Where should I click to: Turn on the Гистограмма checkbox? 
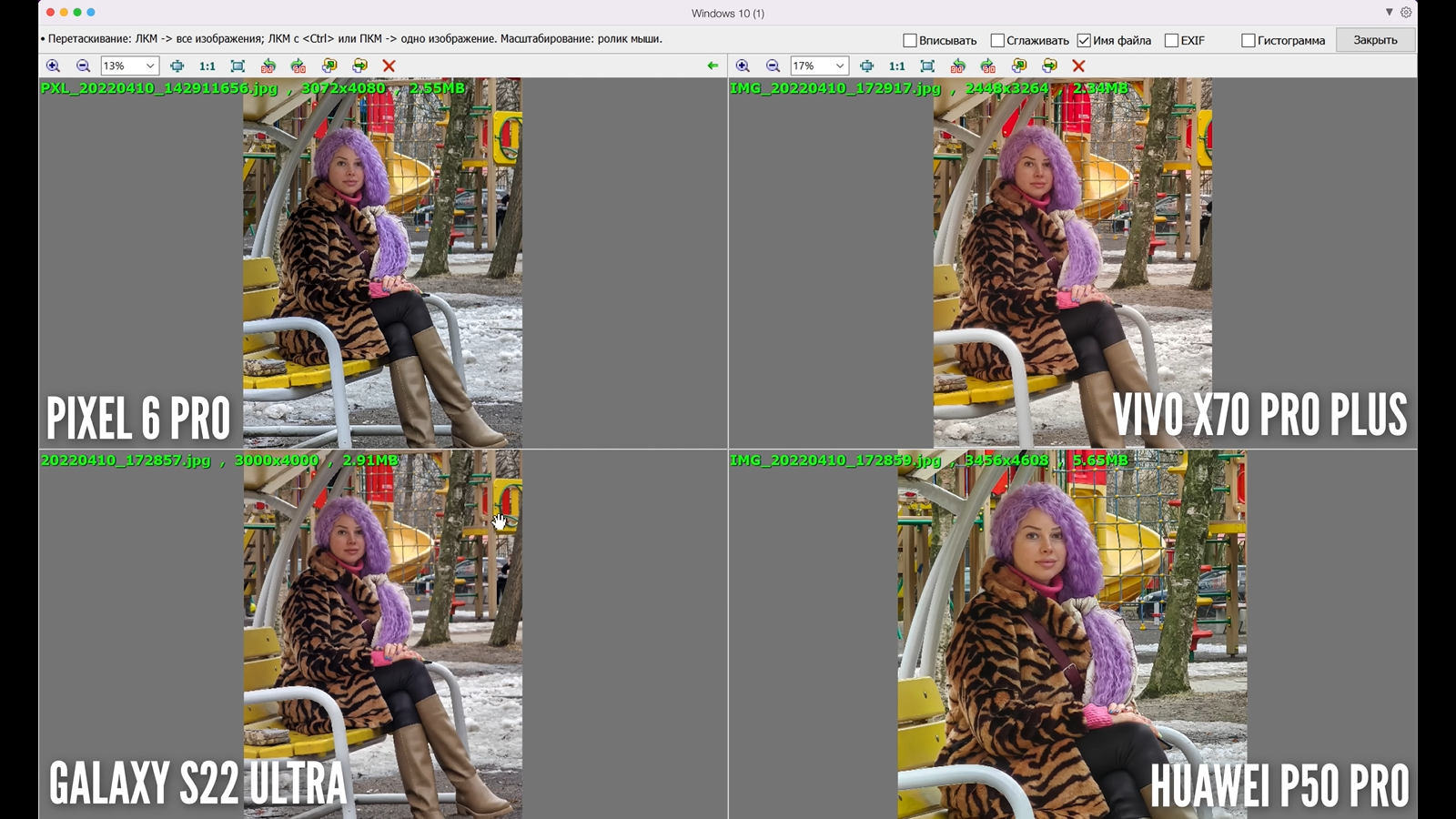pos(1249,40)
